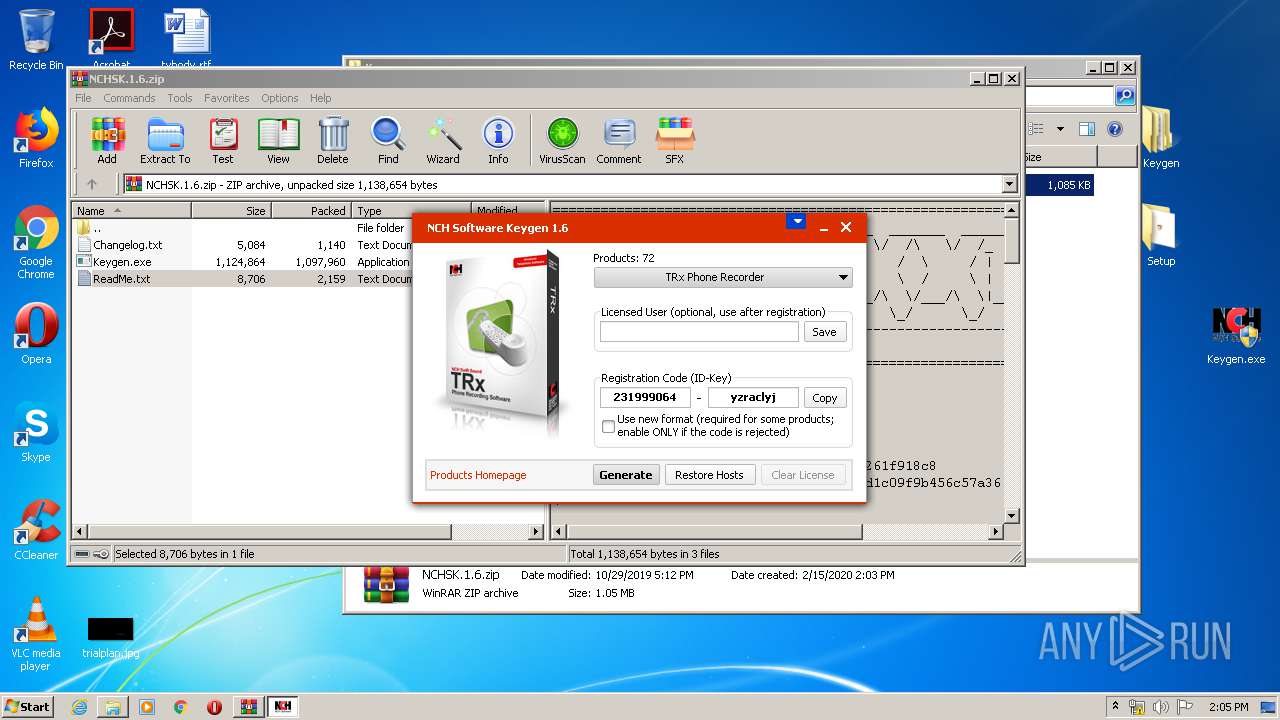Click the volume icon in system tray
This screenshot has height=720, width=1280.
coord(1161,707)
